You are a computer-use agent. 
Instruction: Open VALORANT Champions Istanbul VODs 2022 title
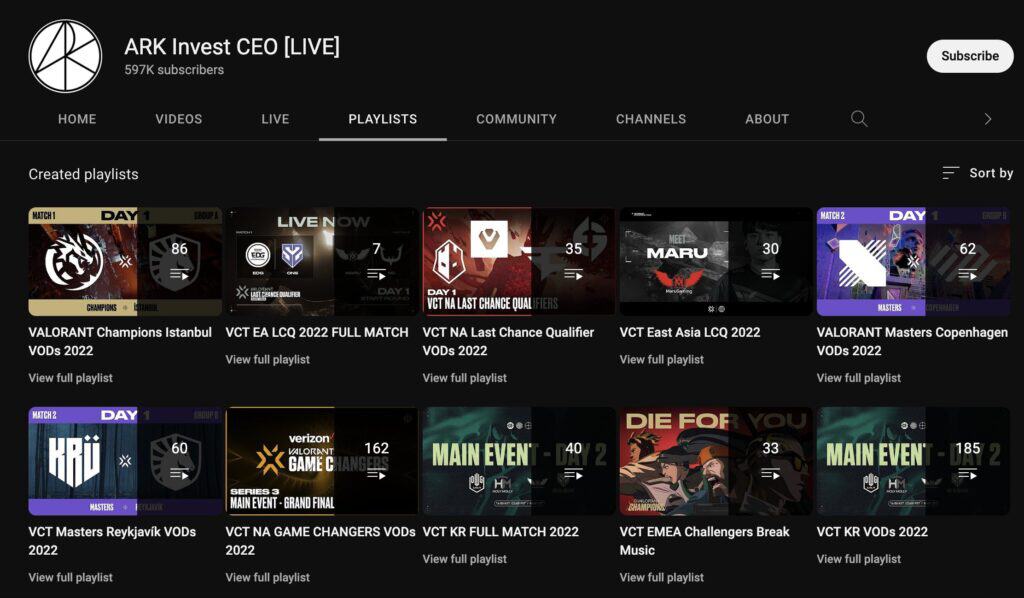pos(120,341)
